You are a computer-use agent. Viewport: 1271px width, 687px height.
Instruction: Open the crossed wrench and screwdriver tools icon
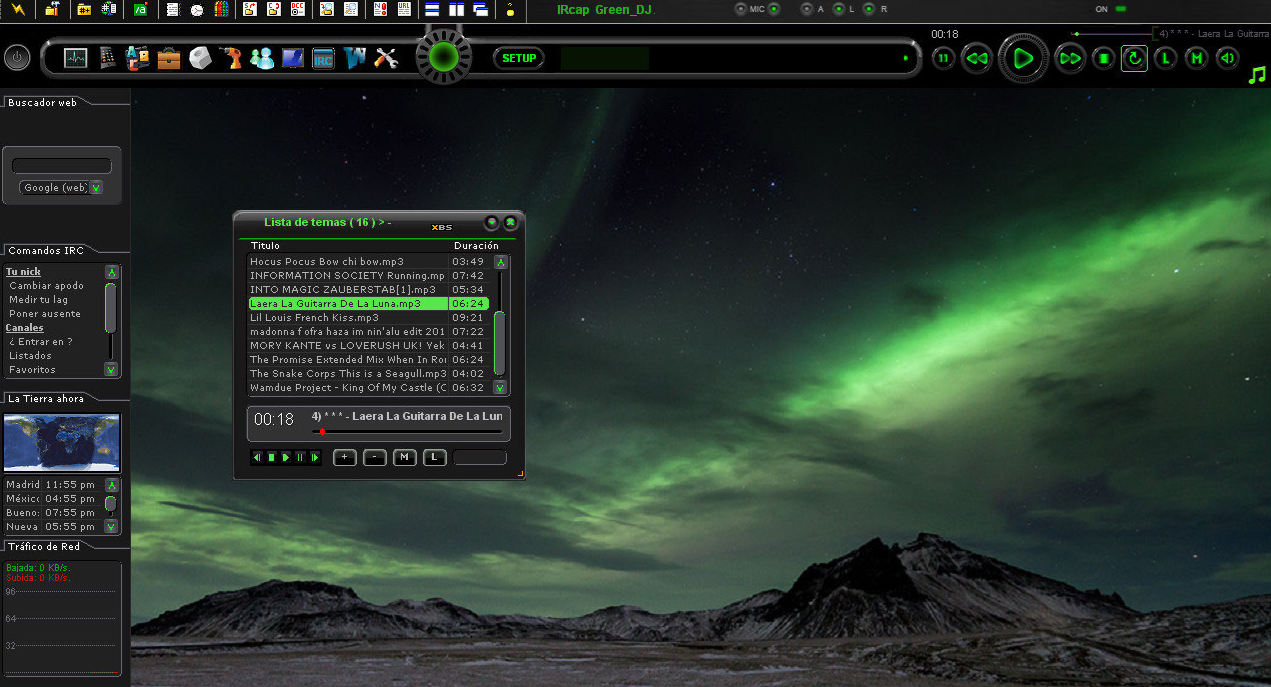[x=386, y=58]
